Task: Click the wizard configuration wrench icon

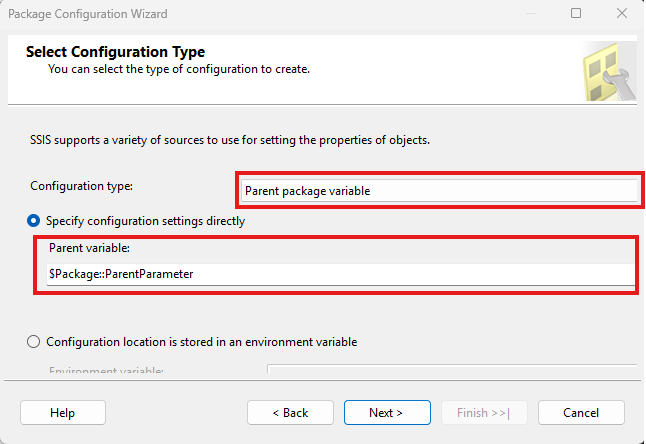Action: (610, 72)
